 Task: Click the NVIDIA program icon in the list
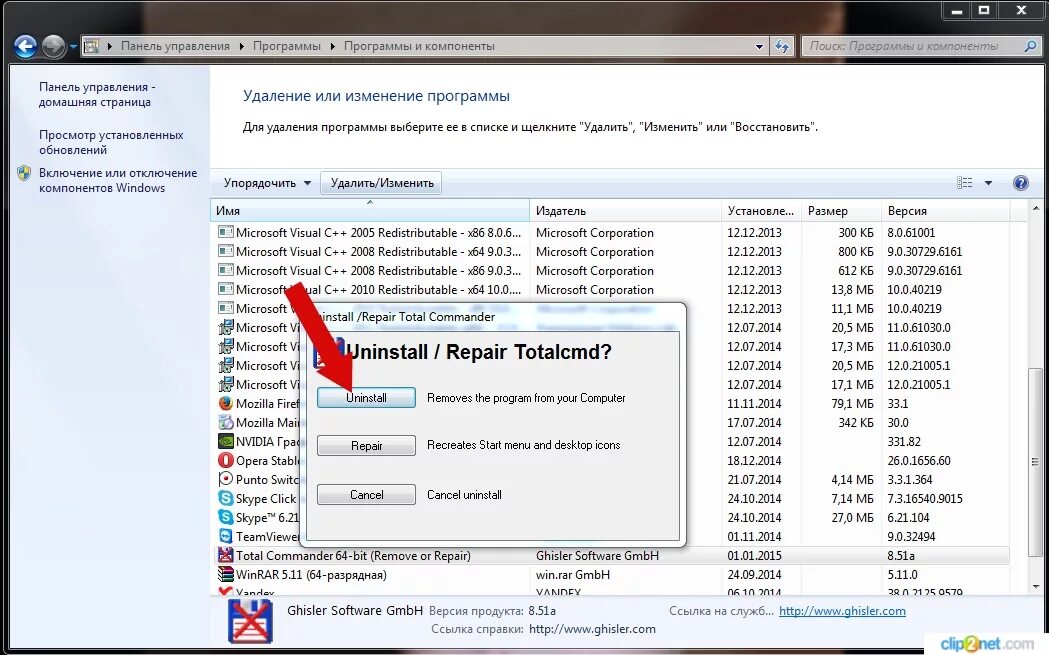pos(225,442)
